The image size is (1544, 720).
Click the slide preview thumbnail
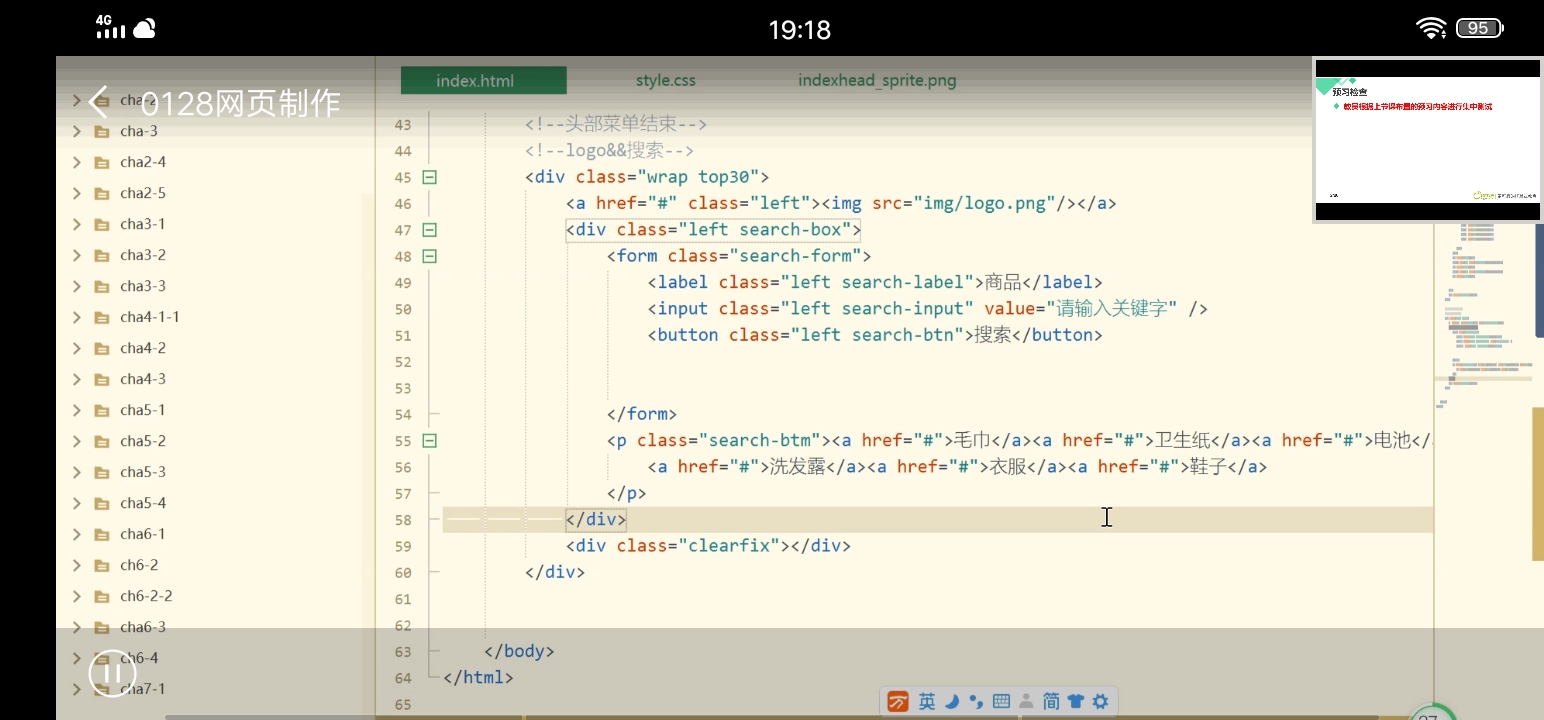[1427, 140]
